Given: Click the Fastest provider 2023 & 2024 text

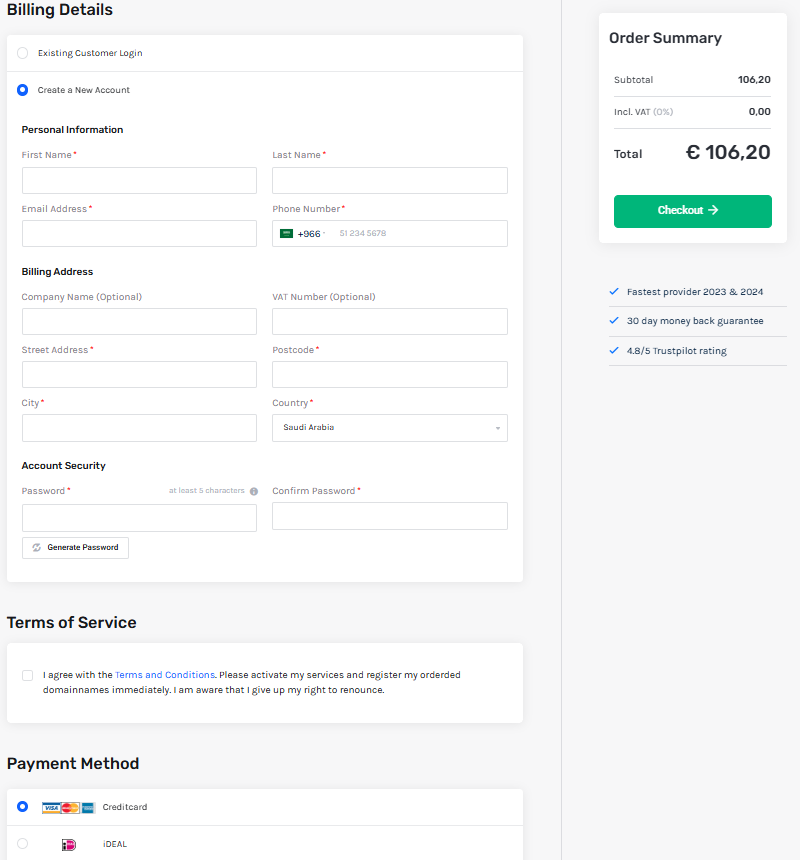Looking at the screenshot, I should pyautogui.click(x=695, y=292).
